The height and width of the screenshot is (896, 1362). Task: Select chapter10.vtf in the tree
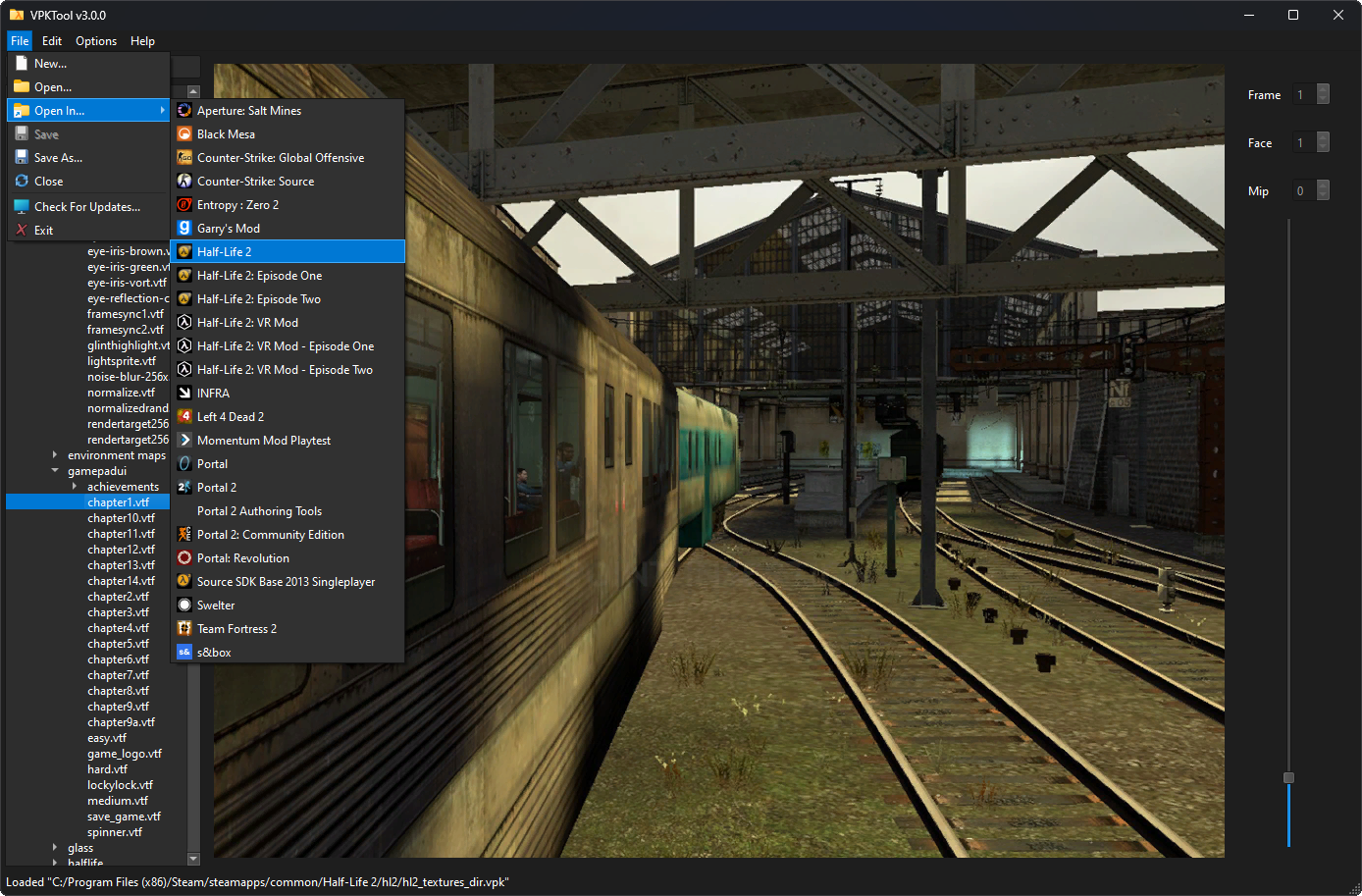tap(121, 517)
